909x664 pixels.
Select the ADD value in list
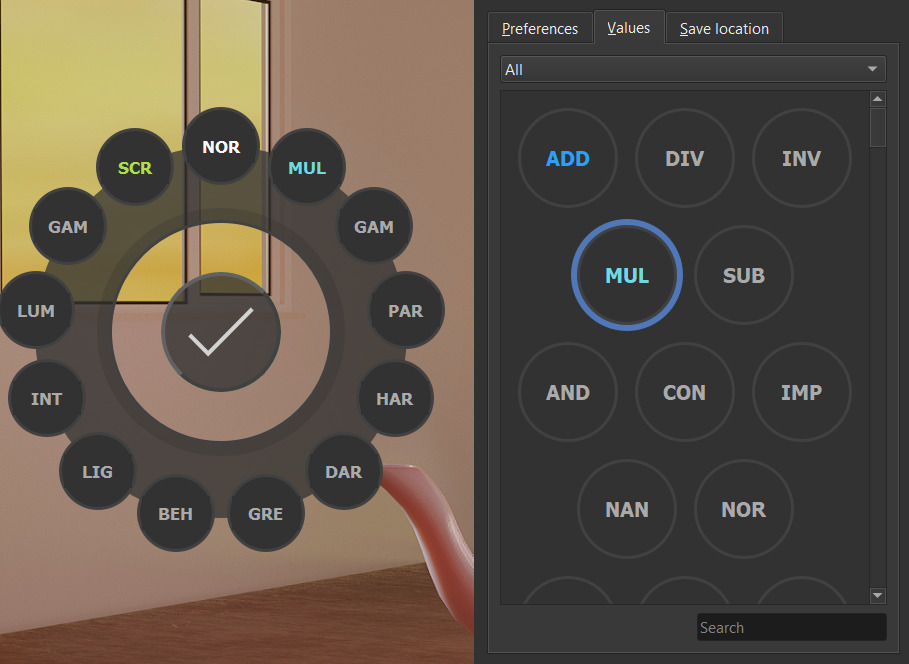(568, 158)
